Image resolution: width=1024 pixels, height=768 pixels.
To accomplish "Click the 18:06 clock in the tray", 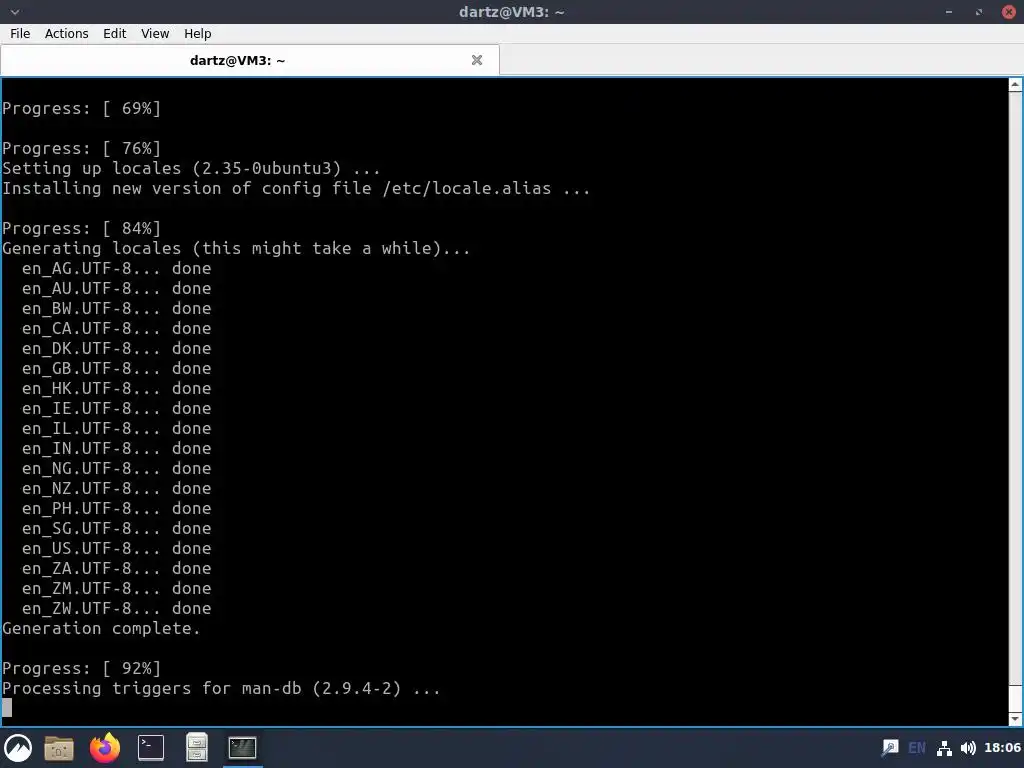I will pos(1002,748).
